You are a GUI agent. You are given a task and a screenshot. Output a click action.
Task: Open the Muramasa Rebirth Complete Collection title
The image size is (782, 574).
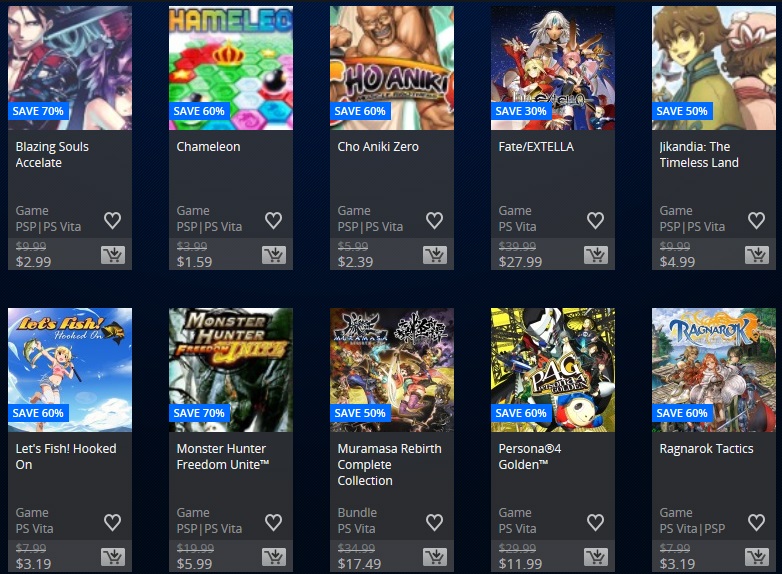coord(390,464)
